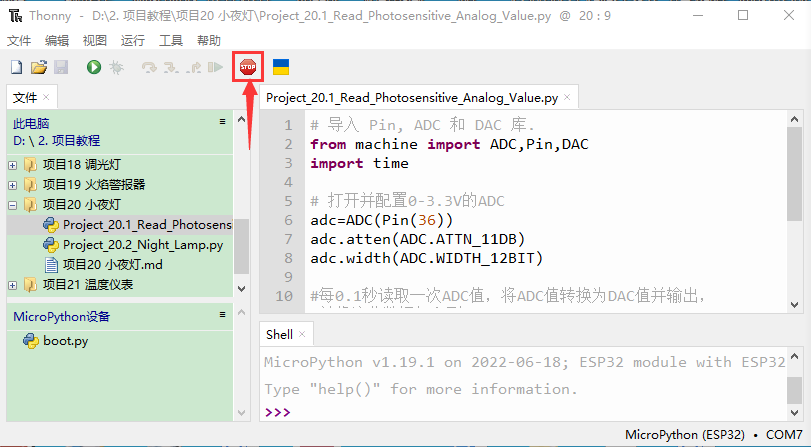Open the 此电脑 panel hamburger menu
The height and width of the screenshot is (447, 811).
(223, 121)
